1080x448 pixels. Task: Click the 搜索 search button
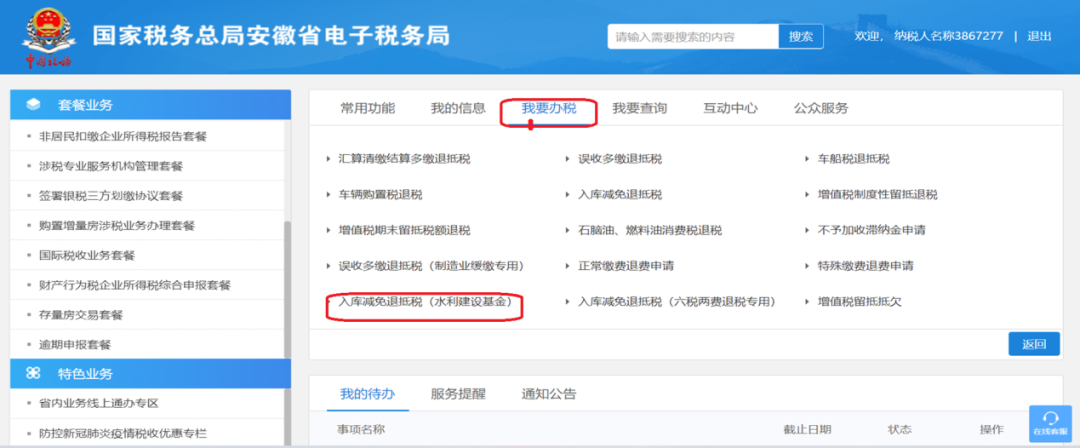[801, 37]
